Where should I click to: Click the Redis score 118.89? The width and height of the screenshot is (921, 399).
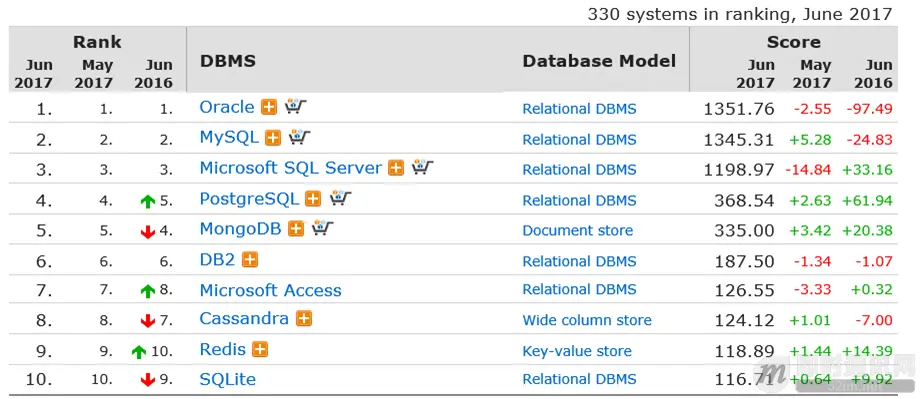tap(744, 351)
